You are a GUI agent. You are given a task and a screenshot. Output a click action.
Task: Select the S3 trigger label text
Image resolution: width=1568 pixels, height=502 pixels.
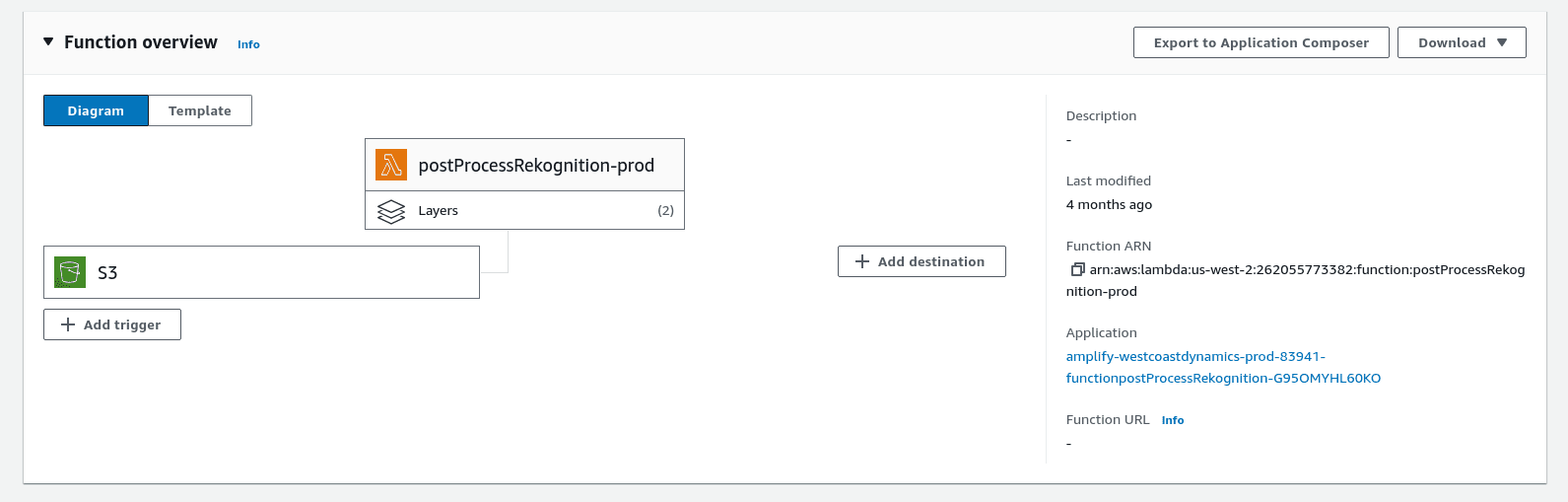point(107,273)
